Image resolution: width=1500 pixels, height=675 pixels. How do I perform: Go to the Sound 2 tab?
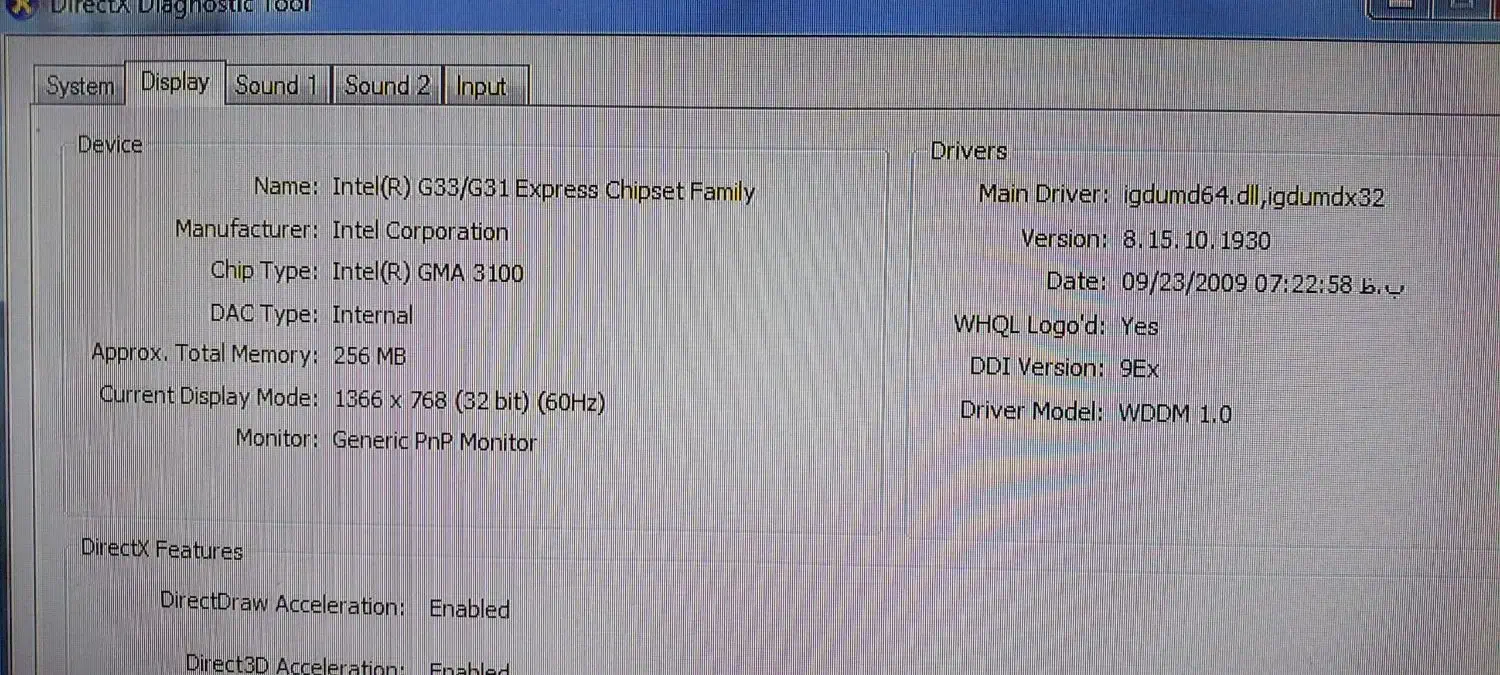(x=387, y=86)
